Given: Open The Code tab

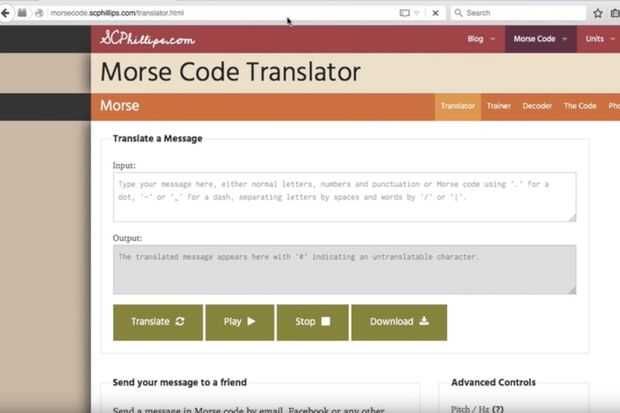Looking at the screenshot, I should [580, 106].
